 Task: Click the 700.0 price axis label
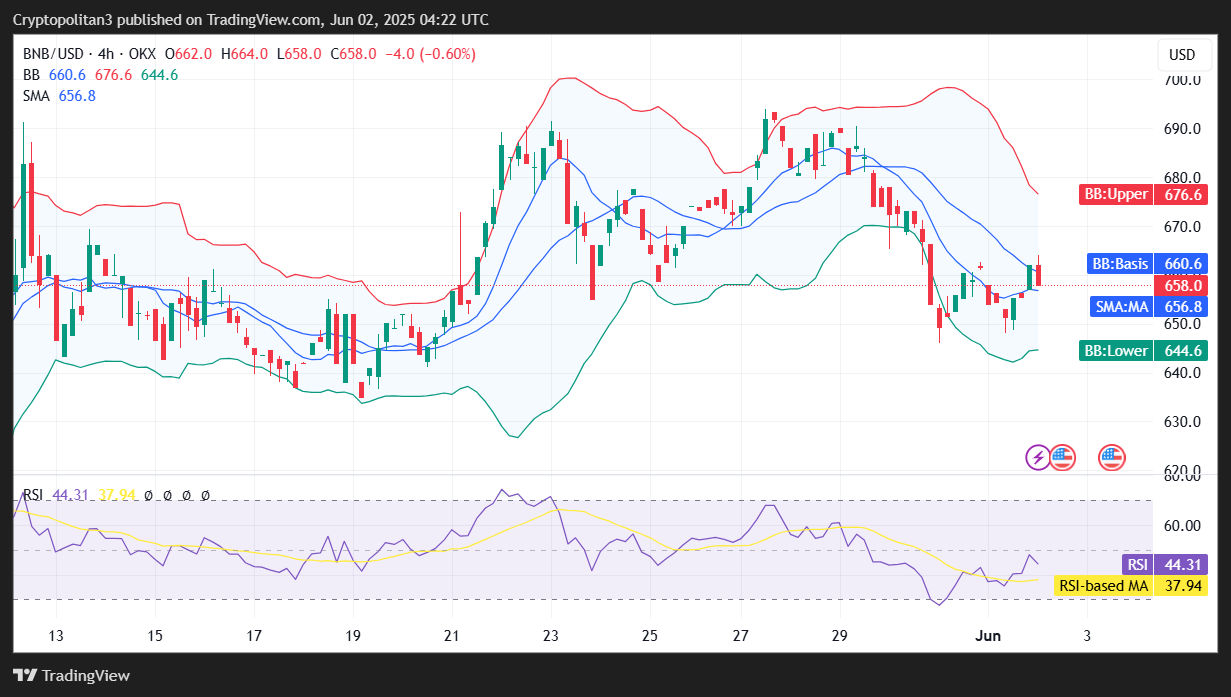[1182, 80]
